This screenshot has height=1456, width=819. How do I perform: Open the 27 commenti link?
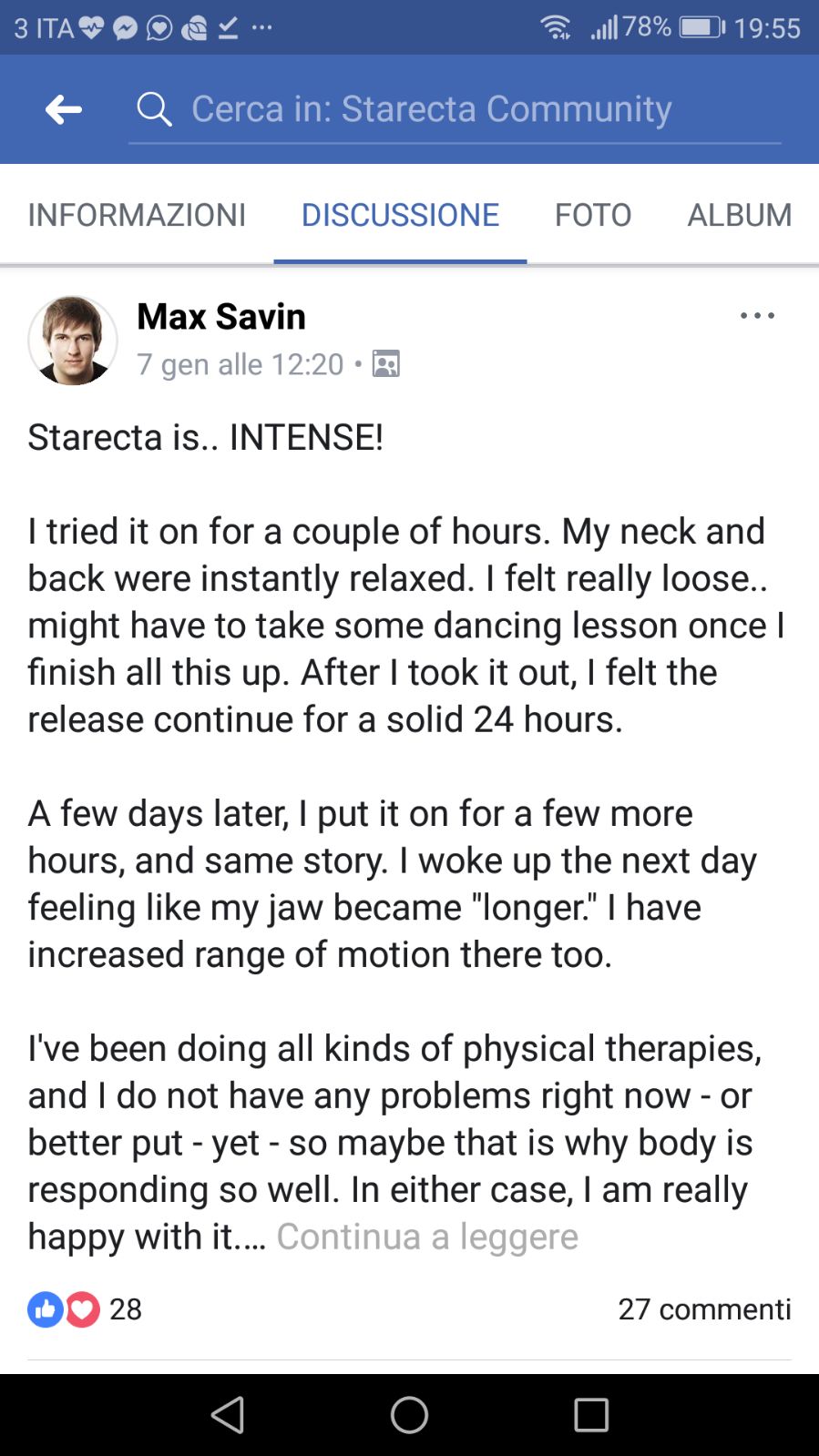(x=704, y=1309)
